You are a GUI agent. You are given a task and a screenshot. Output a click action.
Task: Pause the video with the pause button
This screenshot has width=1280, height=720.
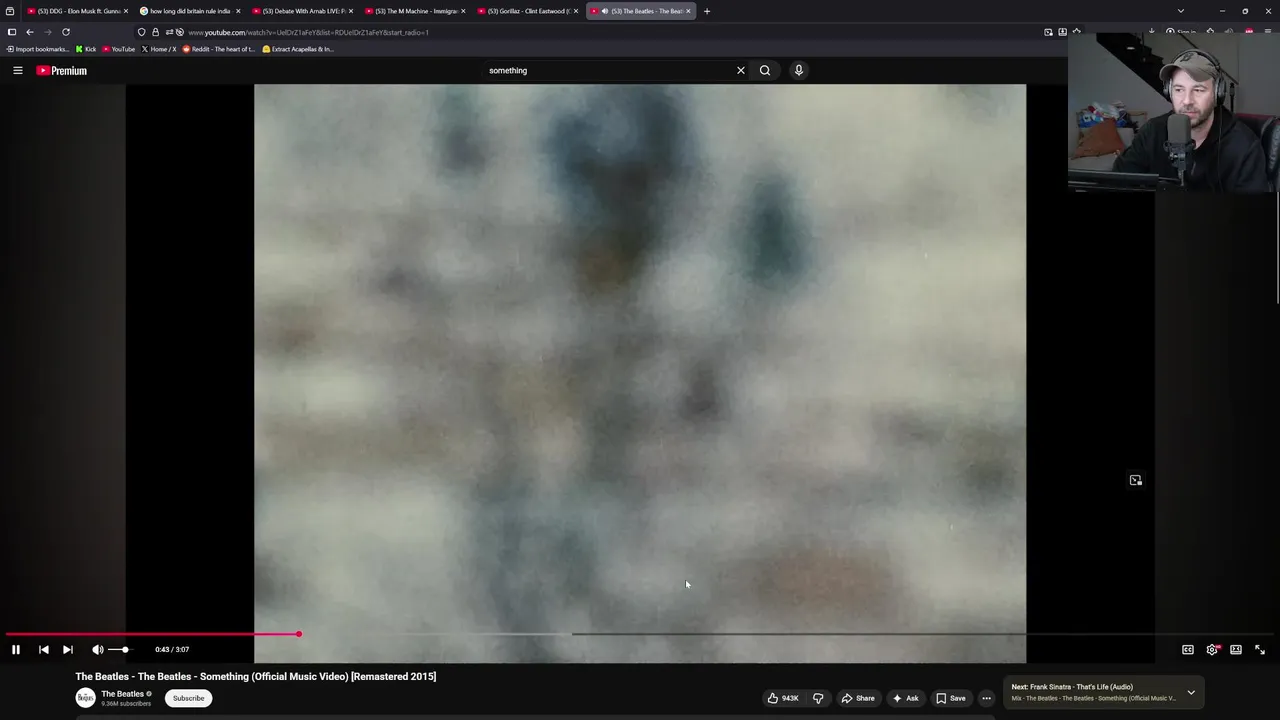[x=16, y=650]
